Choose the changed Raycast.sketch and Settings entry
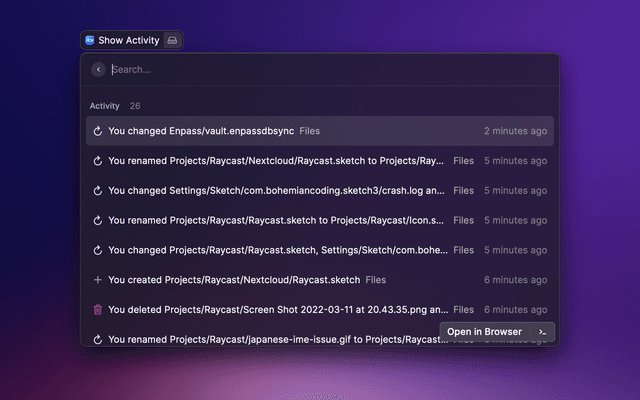Image resolution: width=640 pixels, height=400 pixels. pyautogui.click(x=276, y=250)
